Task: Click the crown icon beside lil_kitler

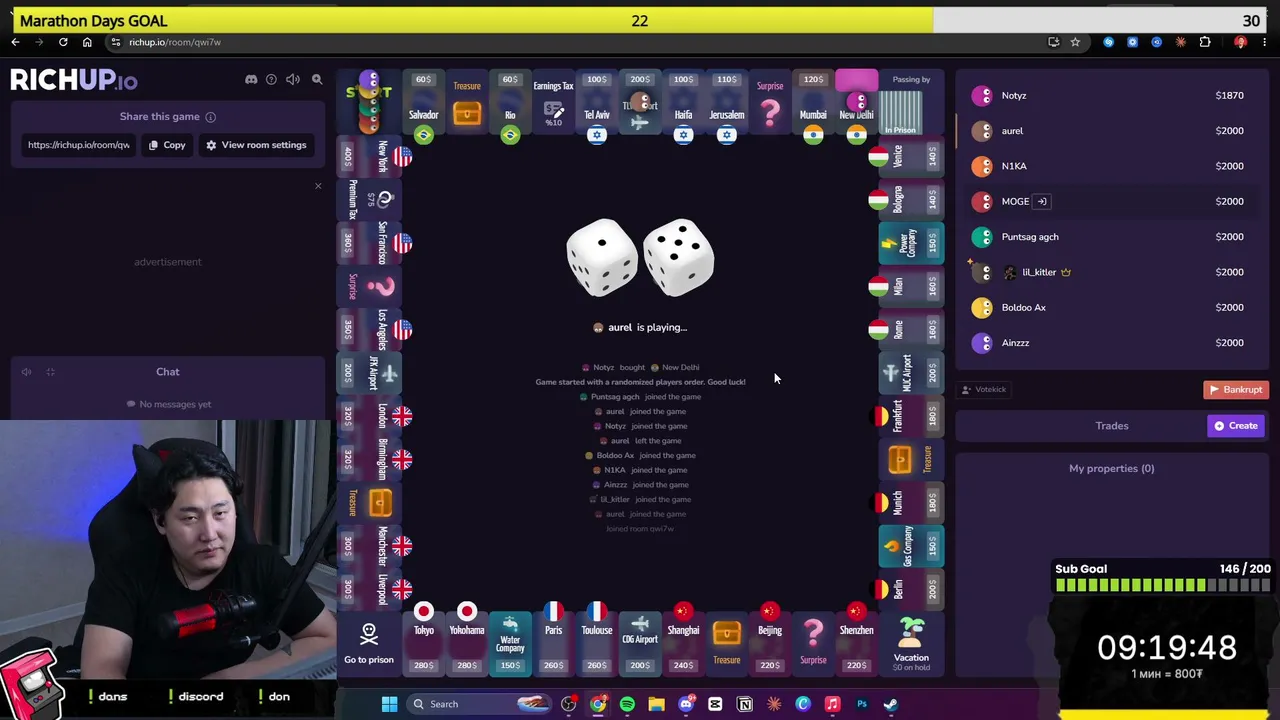Action: pyautogui.click(x=1066, y=272)
